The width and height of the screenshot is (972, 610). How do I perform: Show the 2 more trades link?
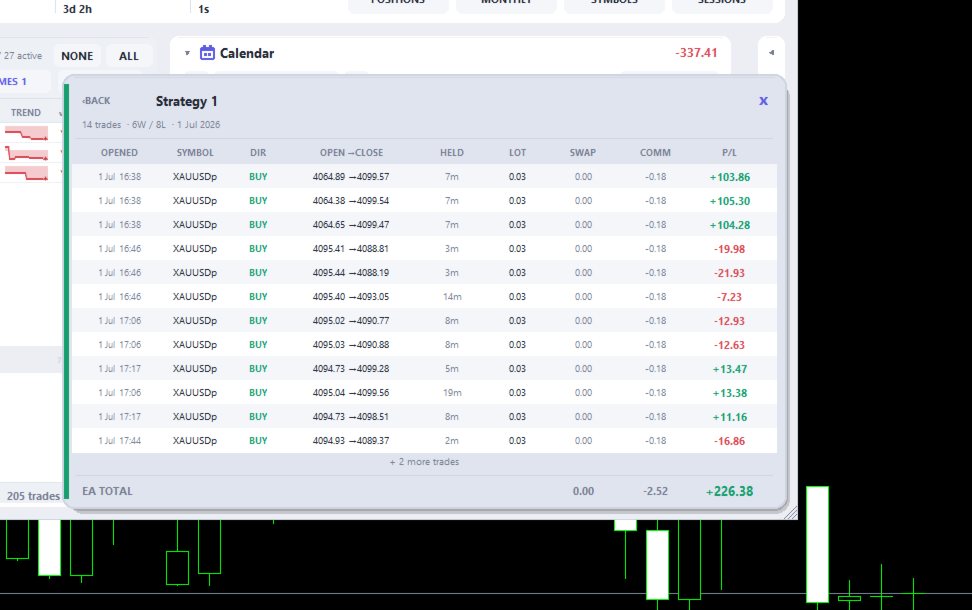[424, 462]
